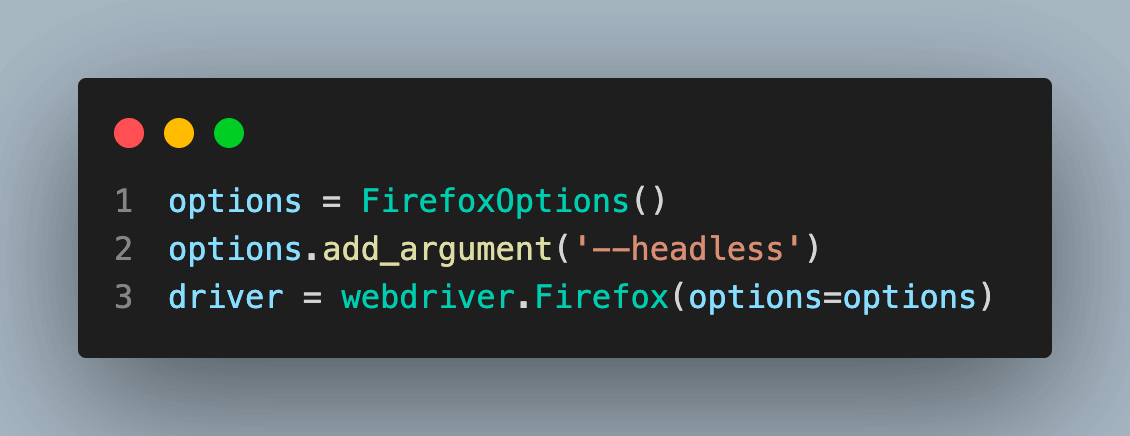
Task: Click the equals sign on line 1
Action: [332, 202]
